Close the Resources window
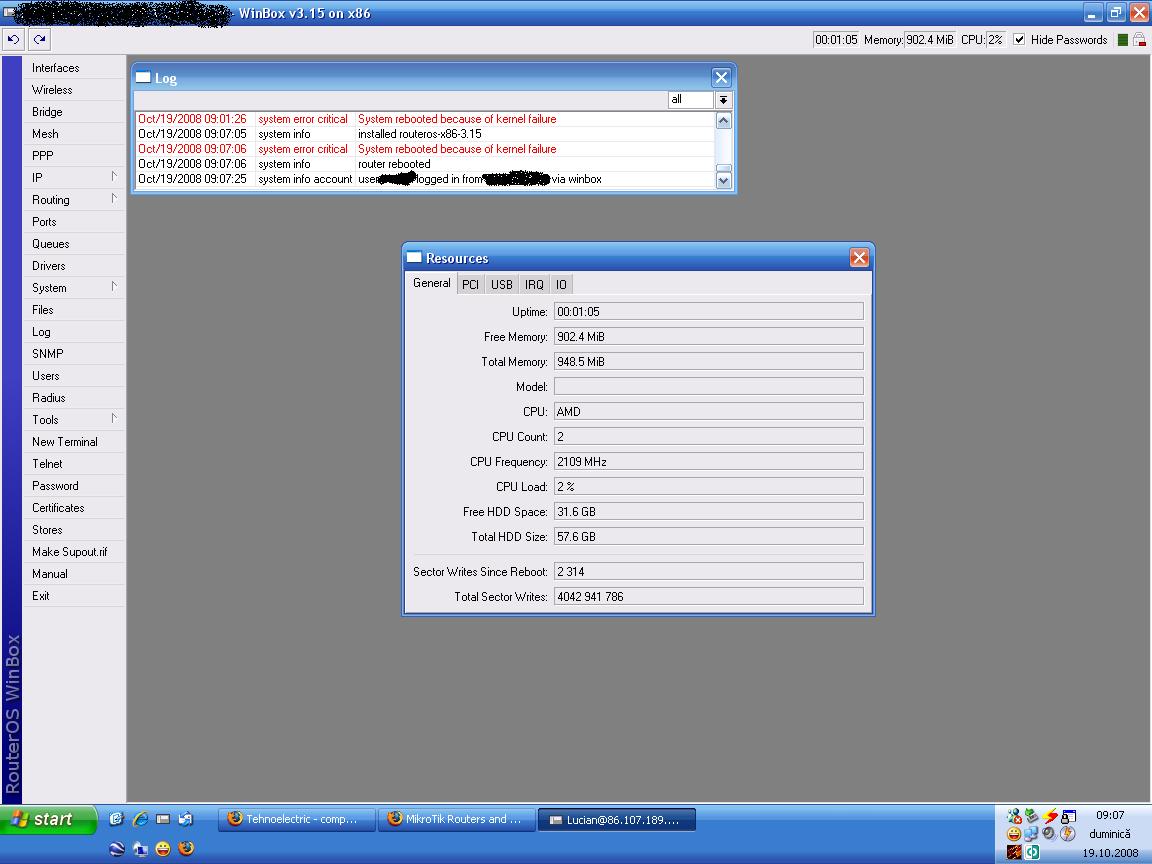The width and height of the screenshot is (1152, 864). click(859, 257)
